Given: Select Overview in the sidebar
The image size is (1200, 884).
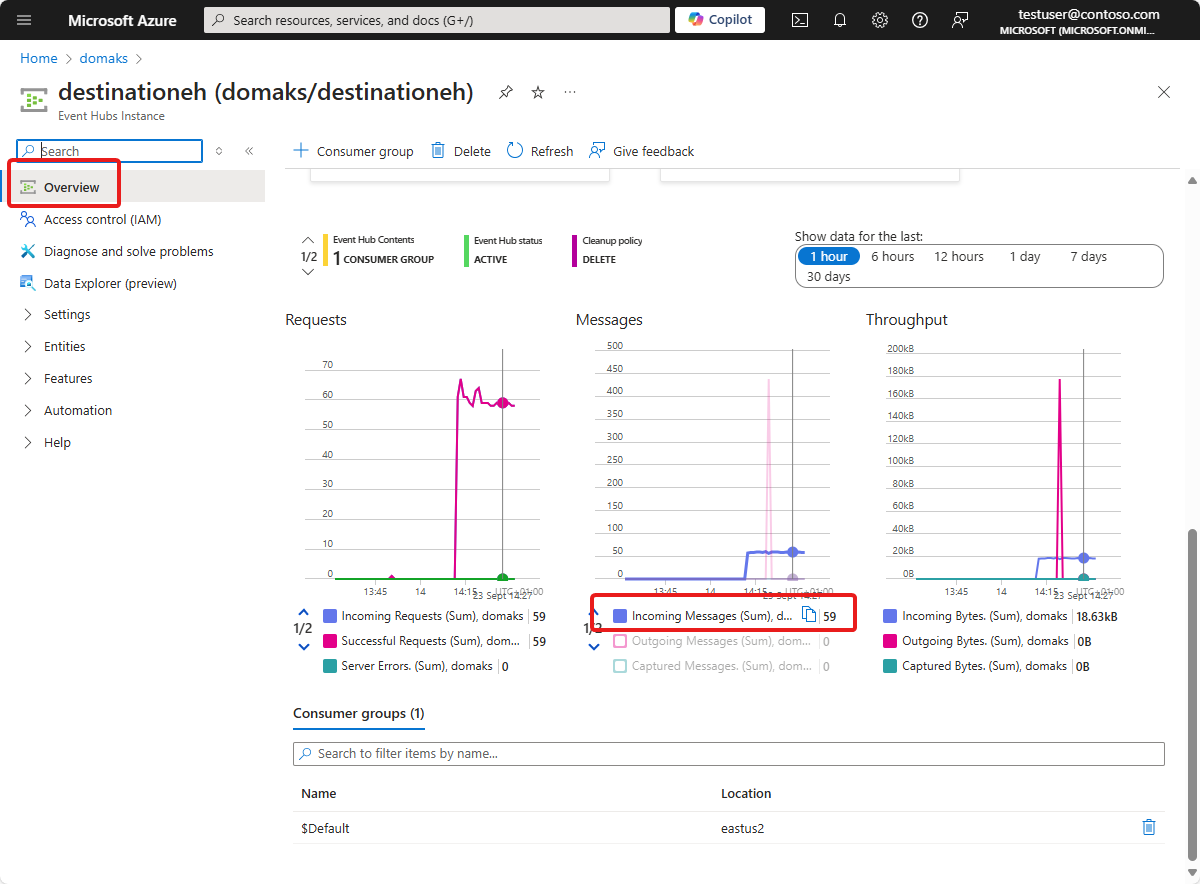Looking at the screenshot, I should (x=72, y=186).
